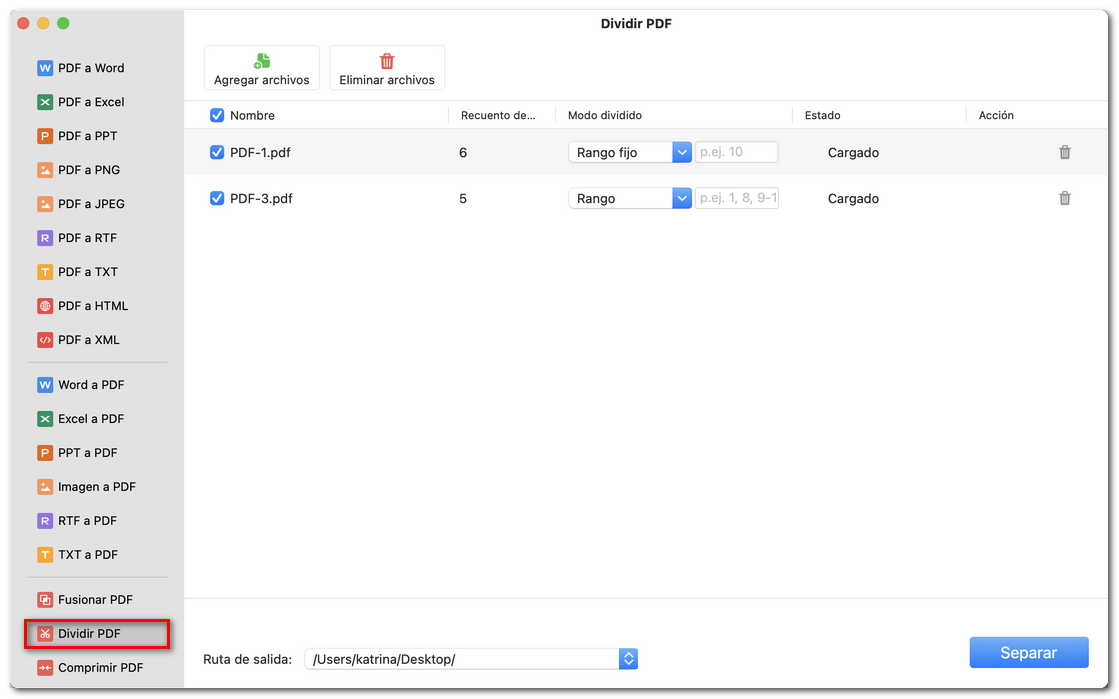Click Agregar archivos to add files
The width and height of the screenshot is (1119, 699).
click(x=261, y=67)
